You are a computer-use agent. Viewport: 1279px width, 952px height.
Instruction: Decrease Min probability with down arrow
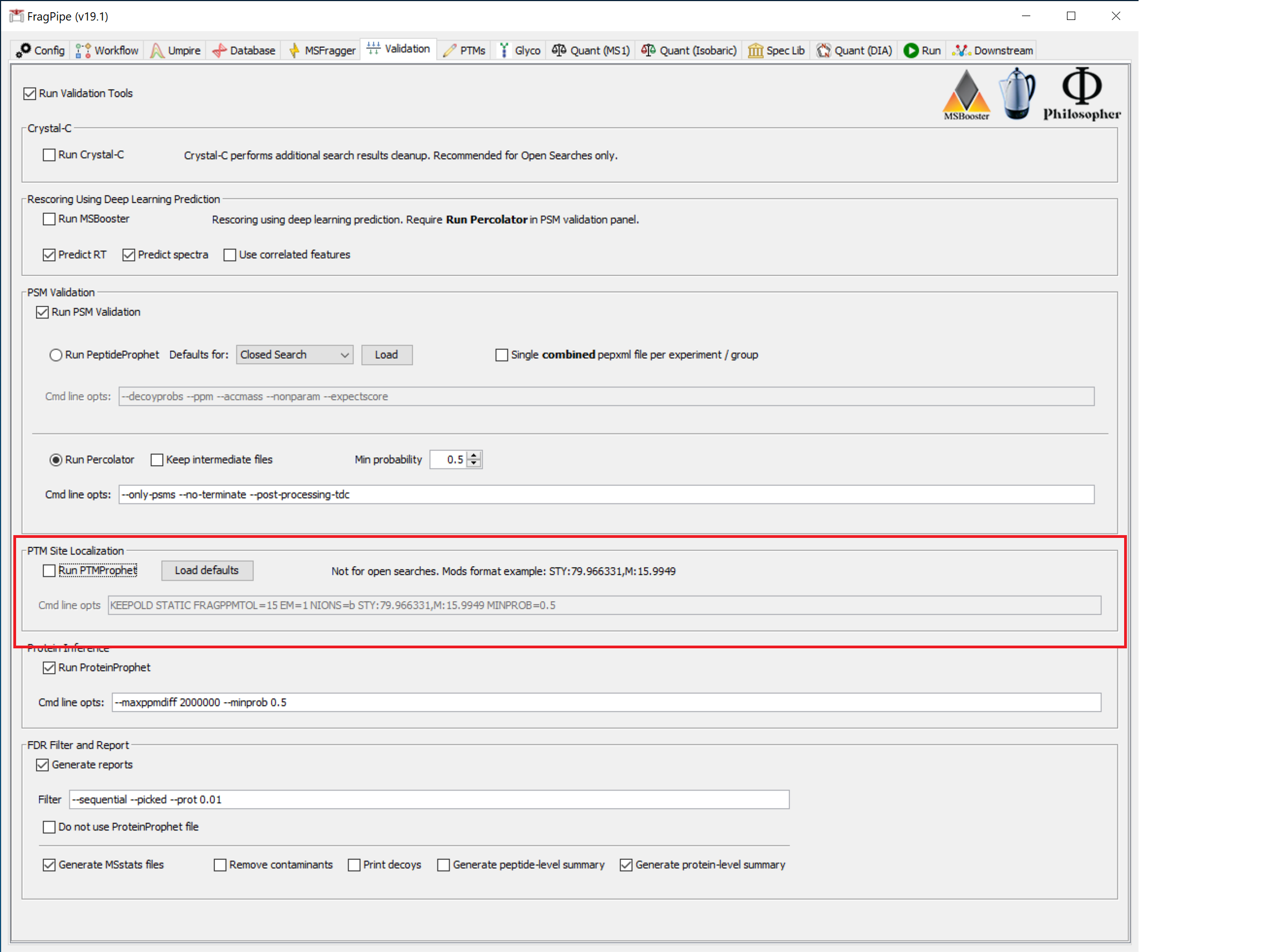coord(474,464)
